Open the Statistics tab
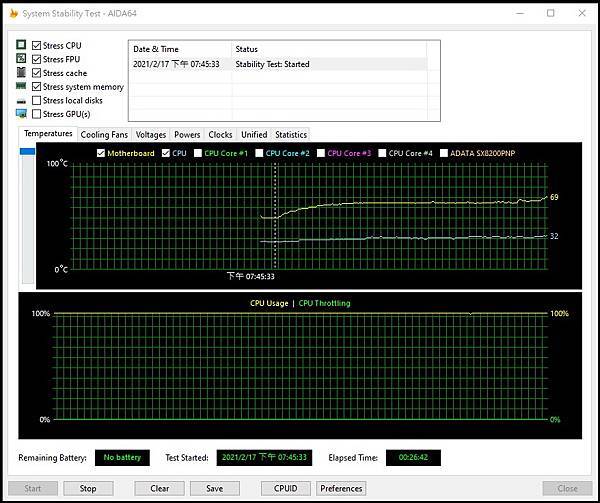This screenshot has width=600, height=503. (290, 134)
